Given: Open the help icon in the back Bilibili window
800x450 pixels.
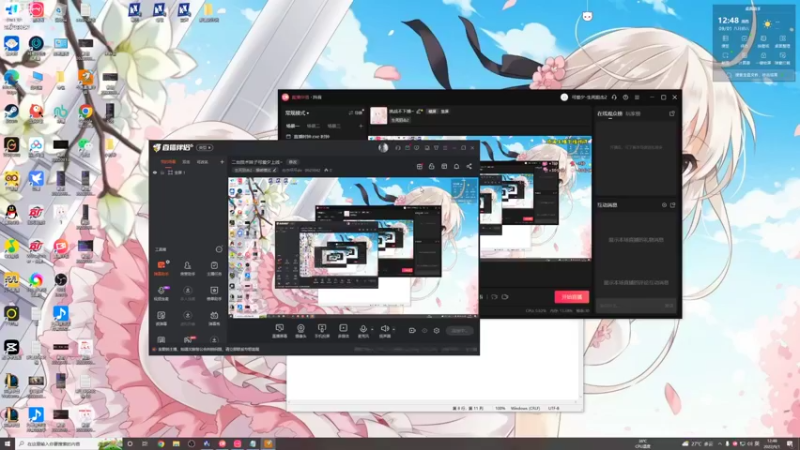Looking at the screenshot, I should coord(626,97).
